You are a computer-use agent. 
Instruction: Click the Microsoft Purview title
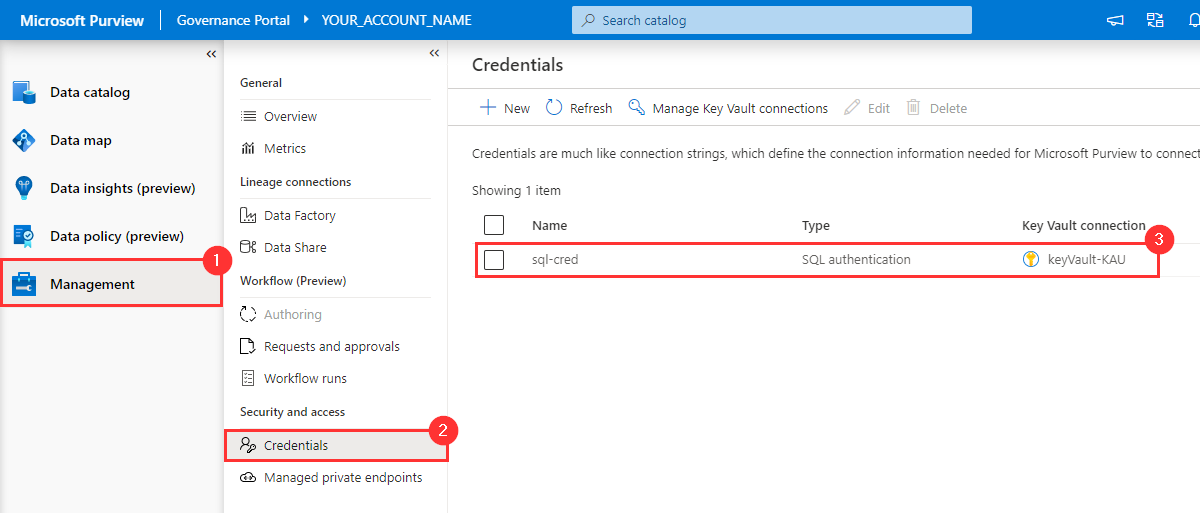click(82, 20)
